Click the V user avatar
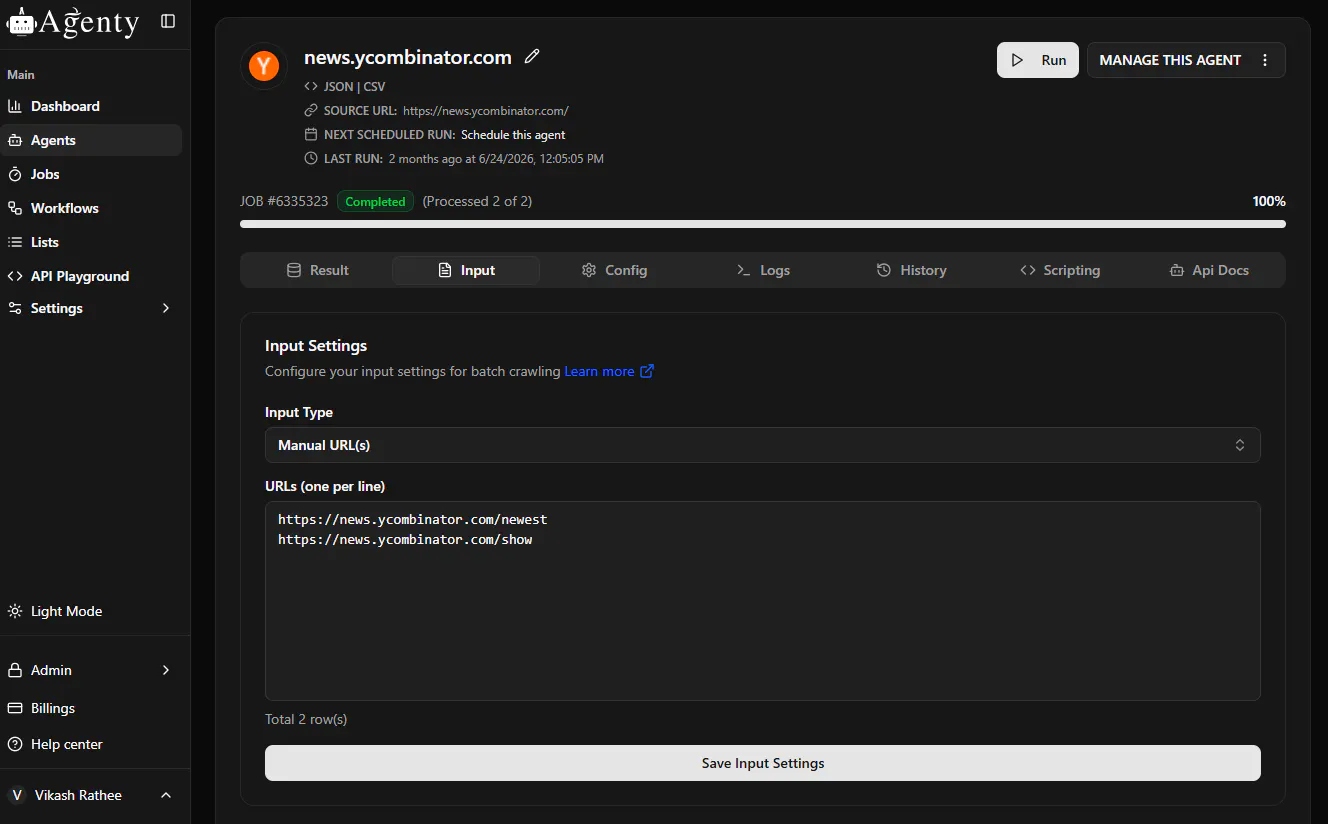Viewport: 1328px width, 824px height. (16, 795)
